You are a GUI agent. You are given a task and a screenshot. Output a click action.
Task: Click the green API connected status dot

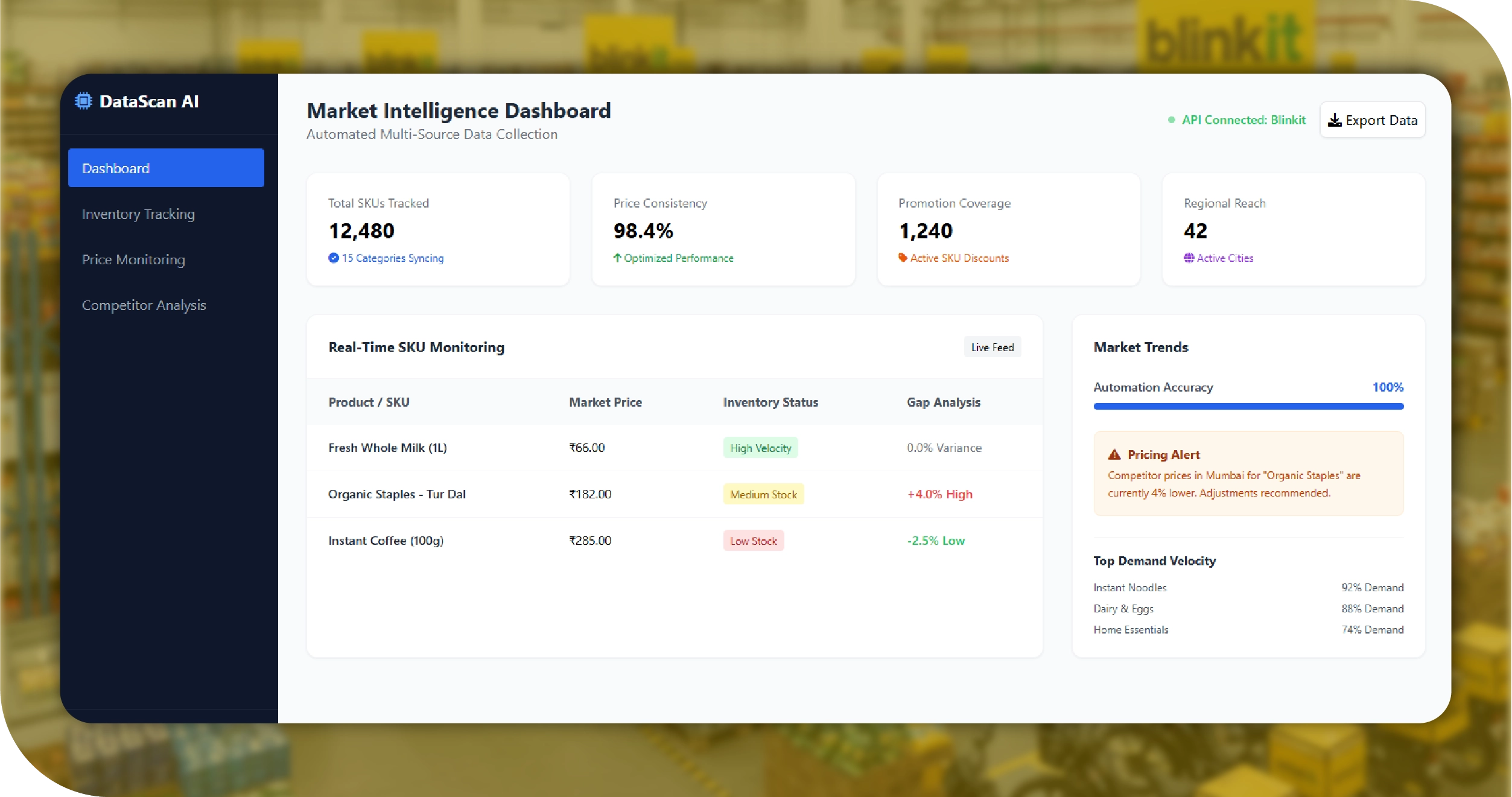click(1171, 120)
